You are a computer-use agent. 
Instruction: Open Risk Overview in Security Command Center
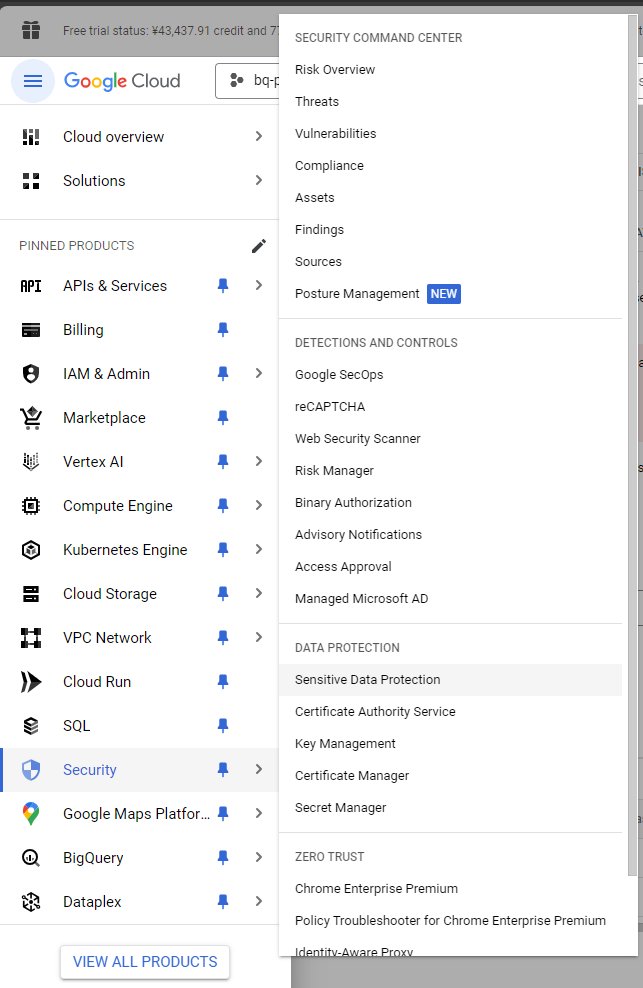click(x=335, y=70)
